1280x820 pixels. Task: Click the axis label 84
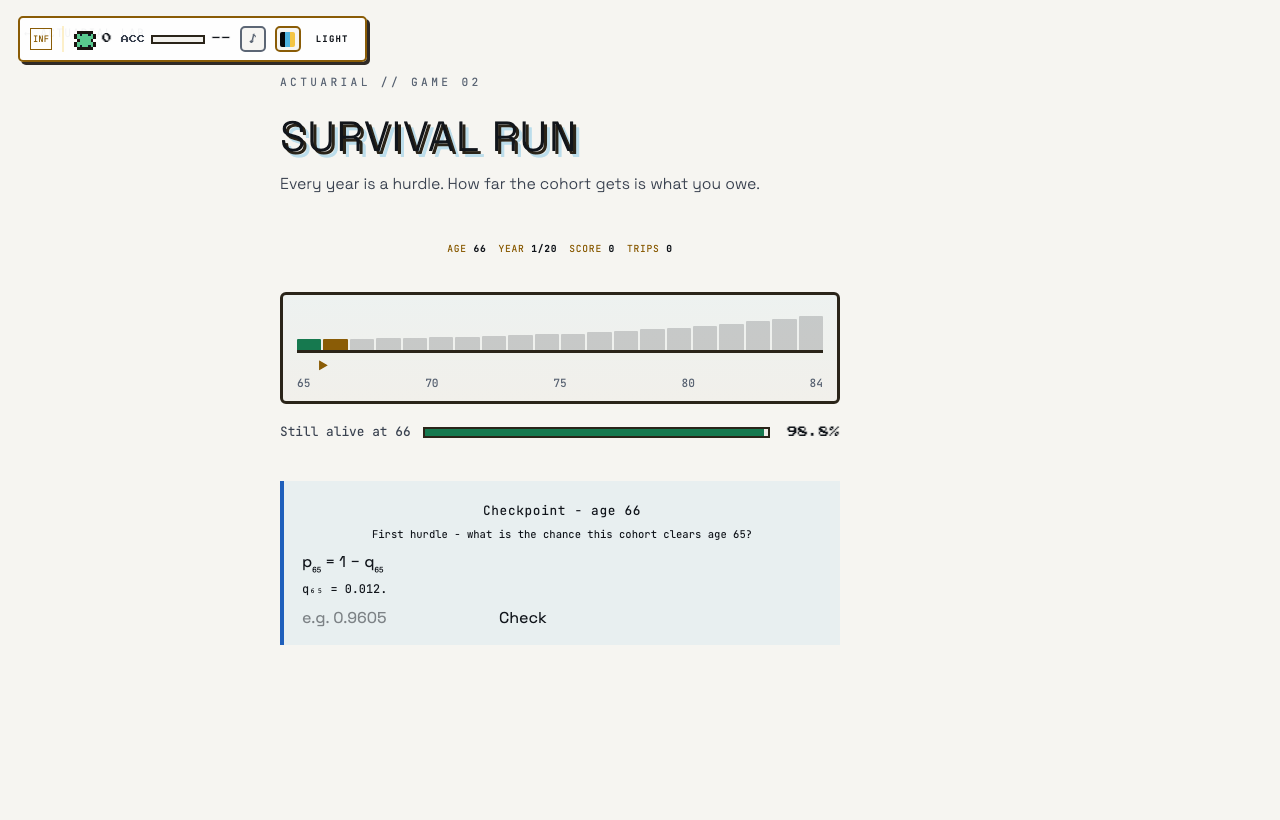point(816,384)
